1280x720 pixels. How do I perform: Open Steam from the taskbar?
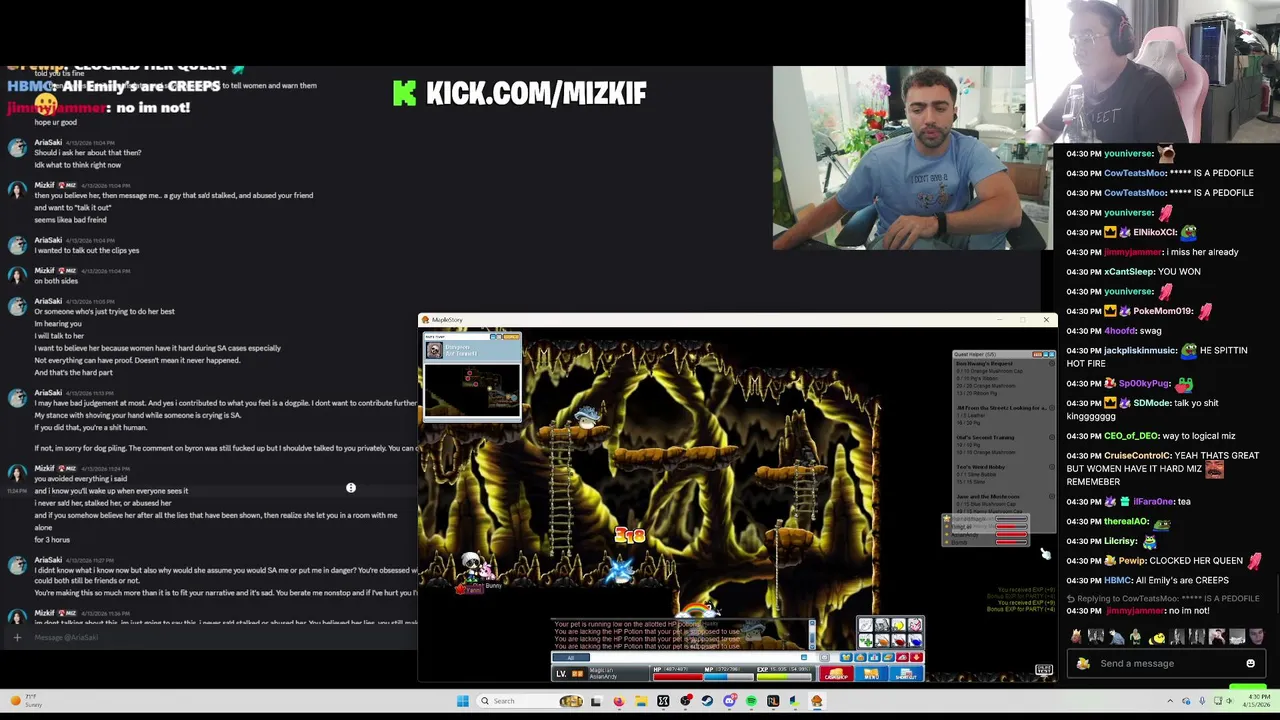point(707,701)
